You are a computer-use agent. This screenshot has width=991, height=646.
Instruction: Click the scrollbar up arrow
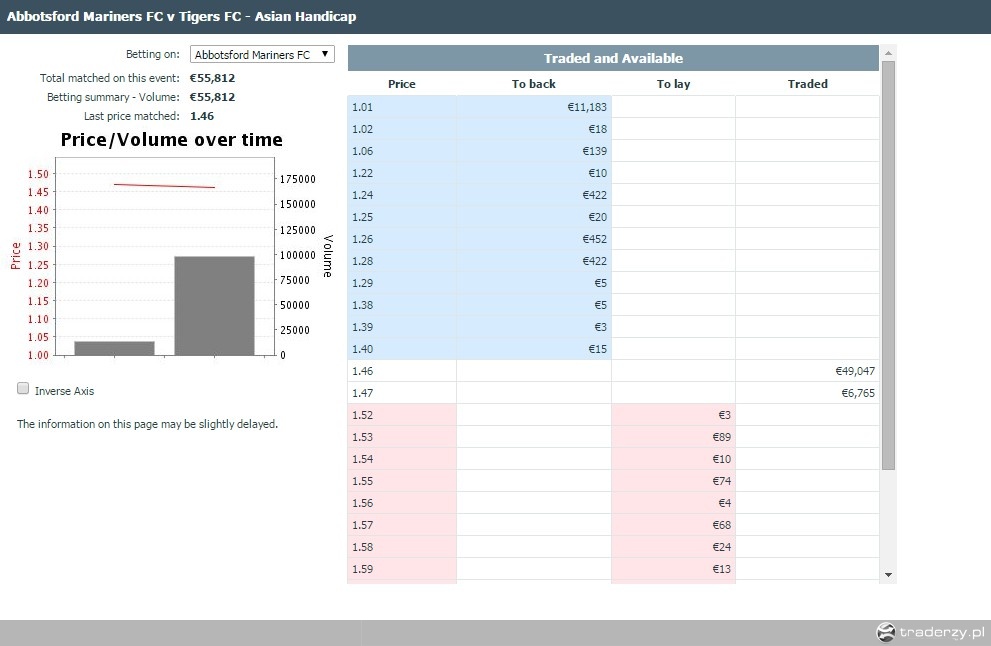pos(888,53)
